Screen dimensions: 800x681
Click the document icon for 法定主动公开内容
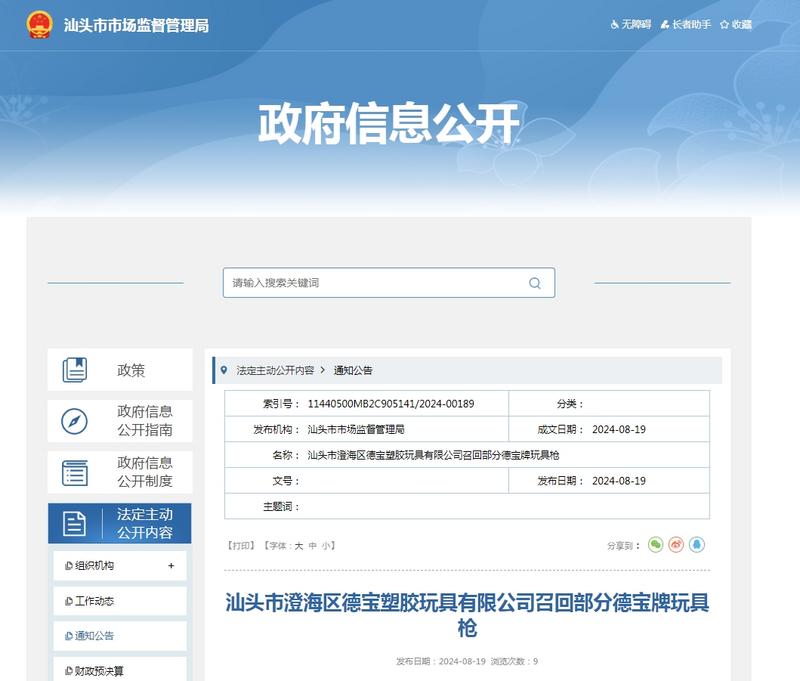pos(74,523)
